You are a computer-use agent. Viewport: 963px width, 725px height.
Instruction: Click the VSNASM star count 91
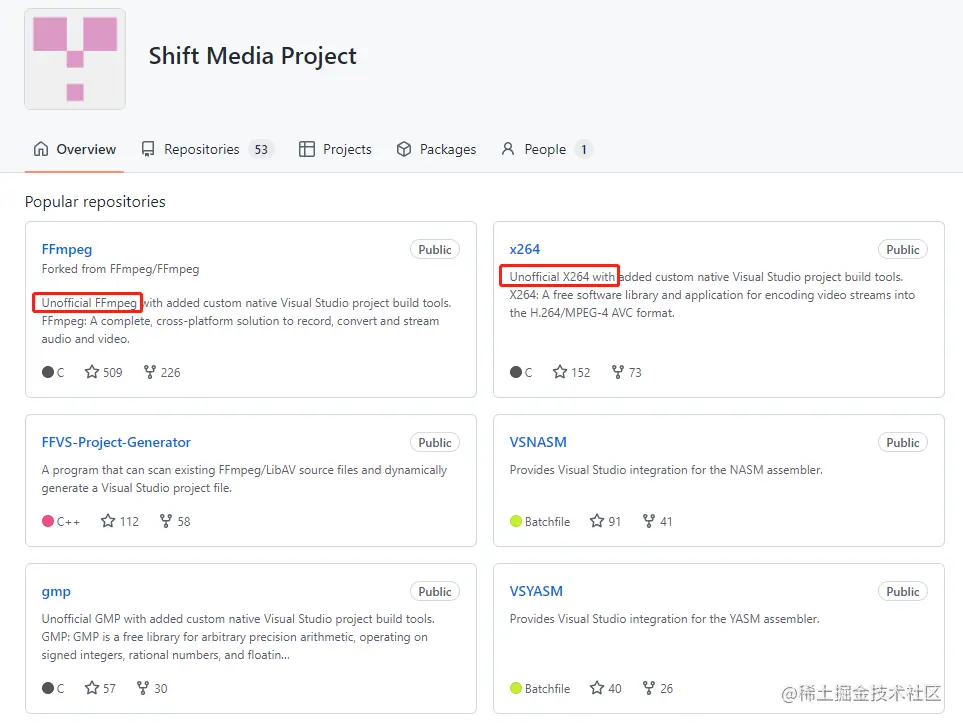pyautogui.click(x=615, y=522)
